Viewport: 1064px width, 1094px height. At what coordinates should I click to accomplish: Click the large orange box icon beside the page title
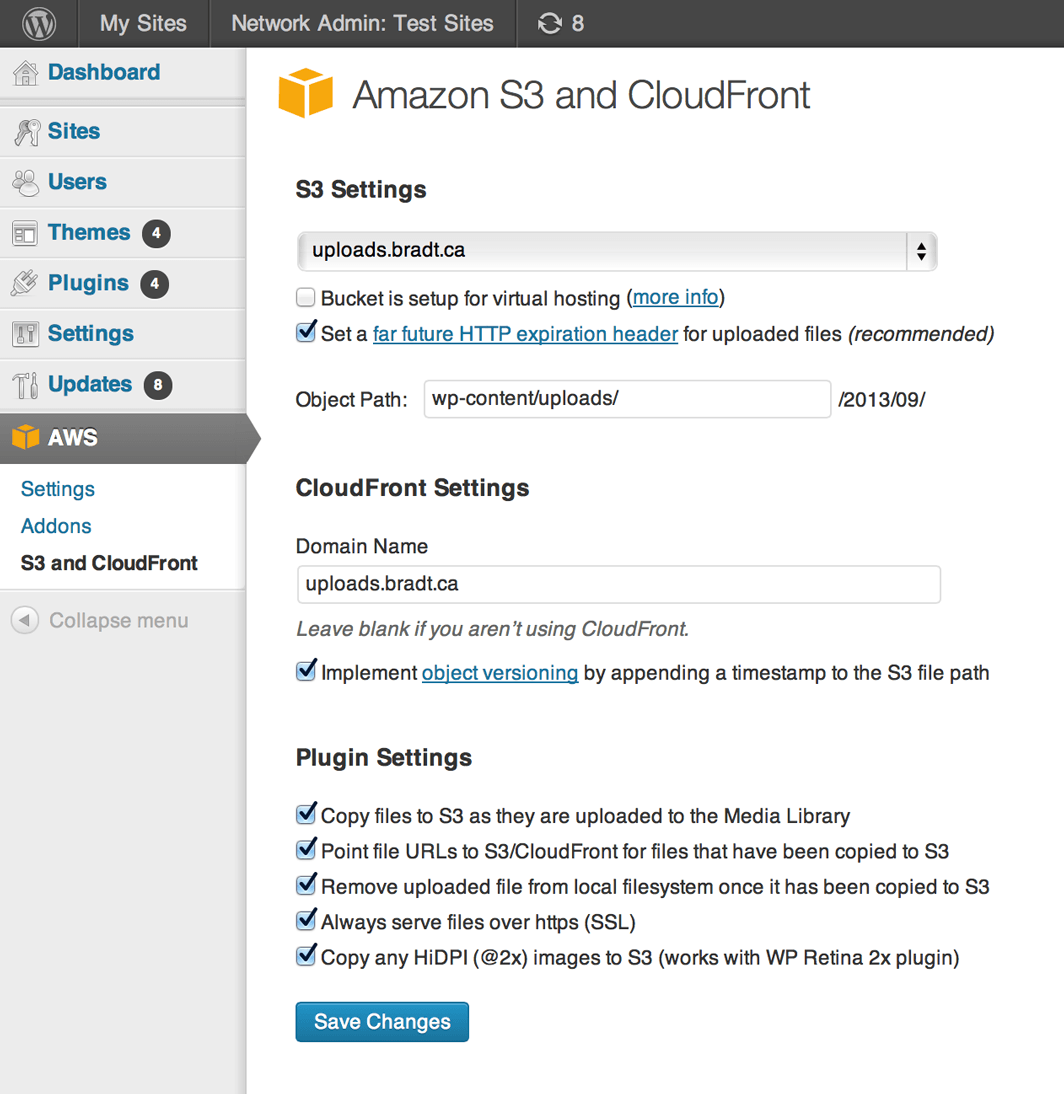pos(306,93)
